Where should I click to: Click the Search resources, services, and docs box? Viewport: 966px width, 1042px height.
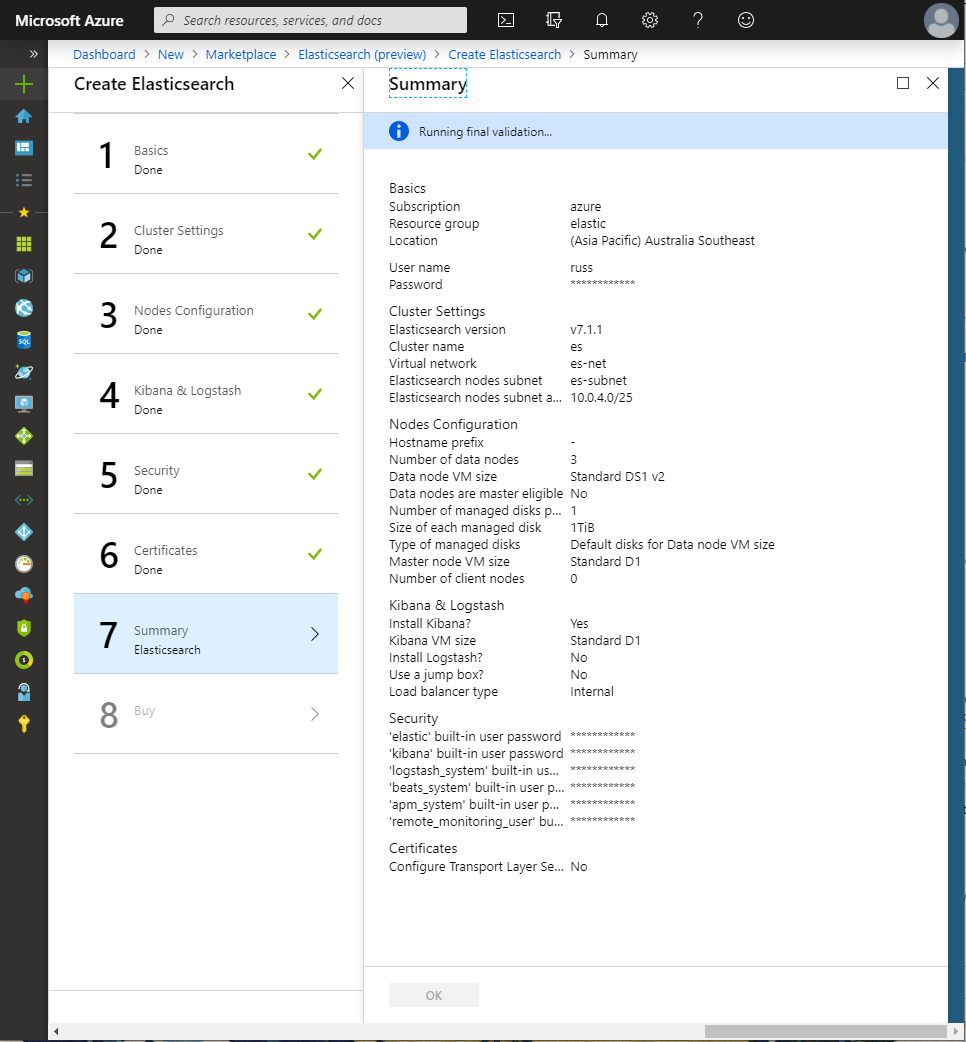click(x=310, y=20)
